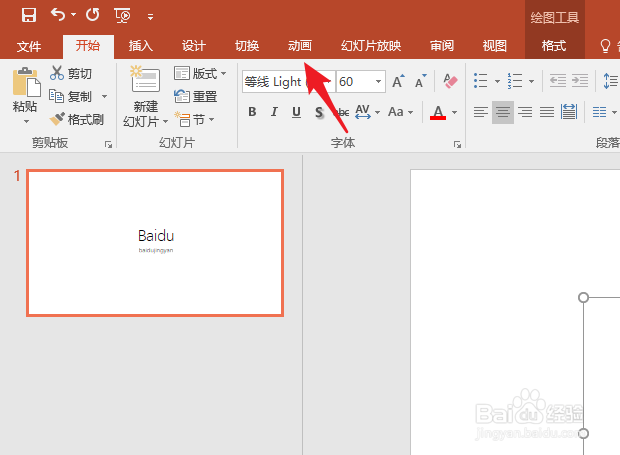Expand the bullets dropdown arrow
The height and width of the screenshot is (455, 620).
click(497, 81)
